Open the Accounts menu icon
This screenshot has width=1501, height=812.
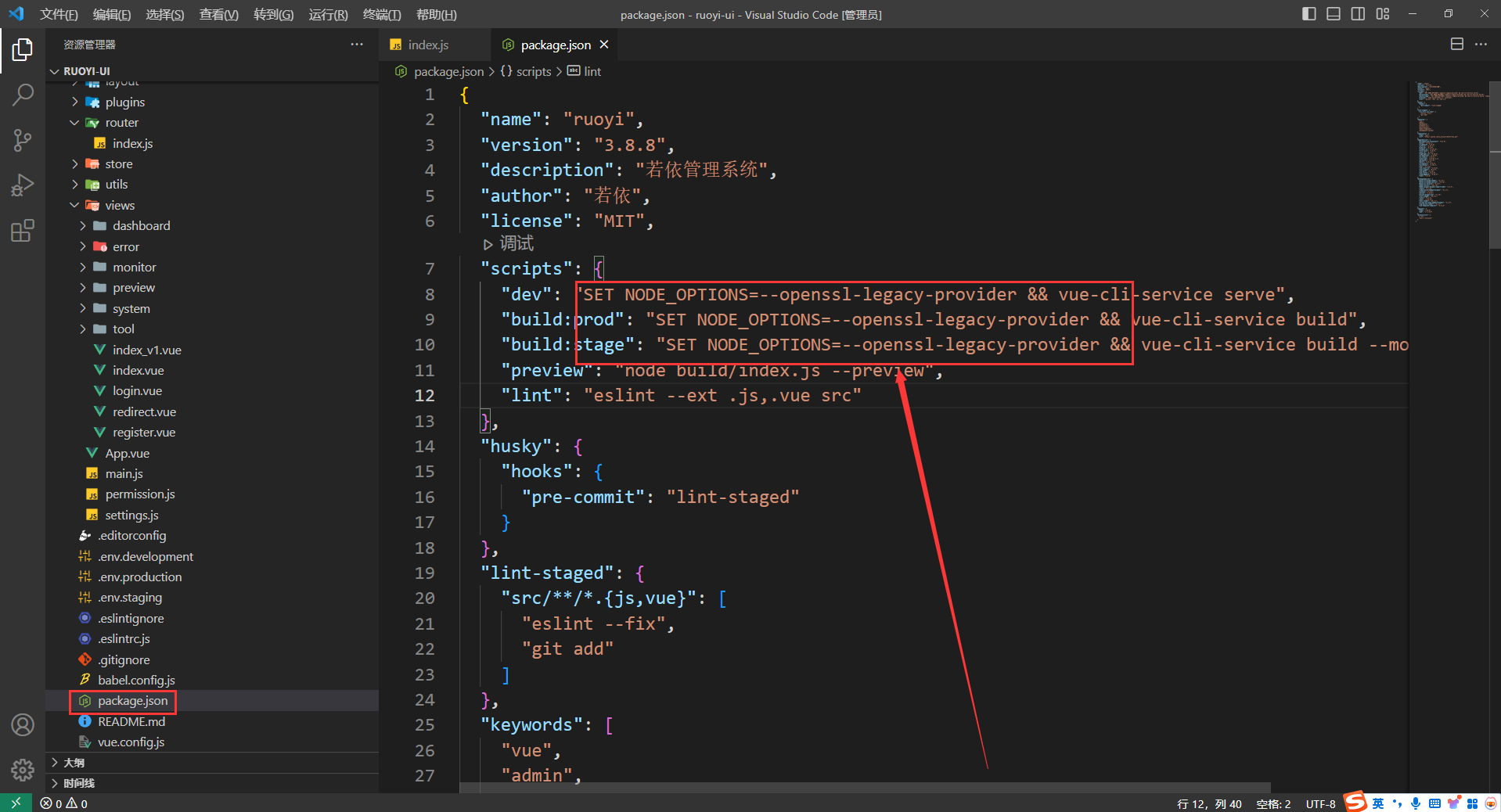(23, 725)
